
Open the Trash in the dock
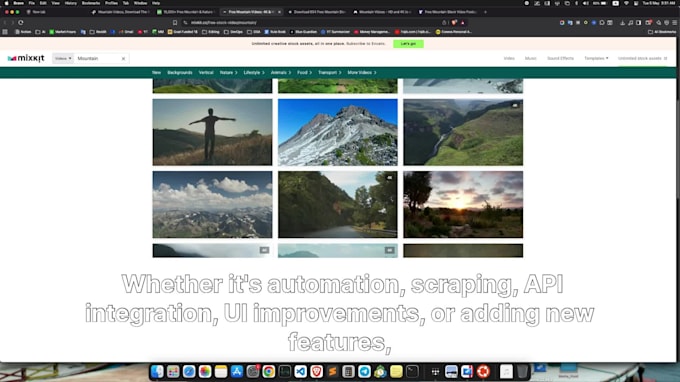[523, 372]
